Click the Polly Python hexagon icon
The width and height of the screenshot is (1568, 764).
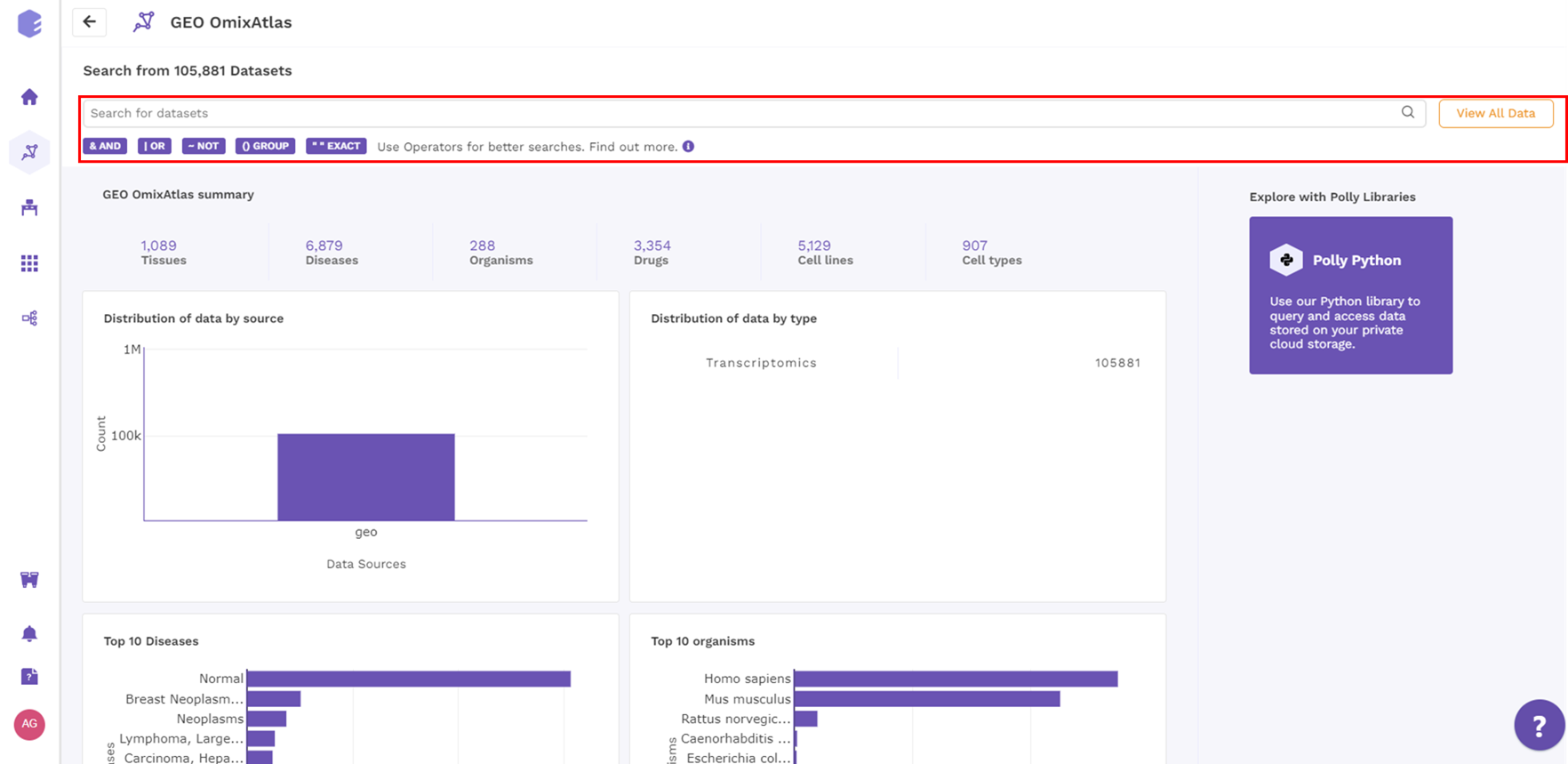tap(1286, 260)
